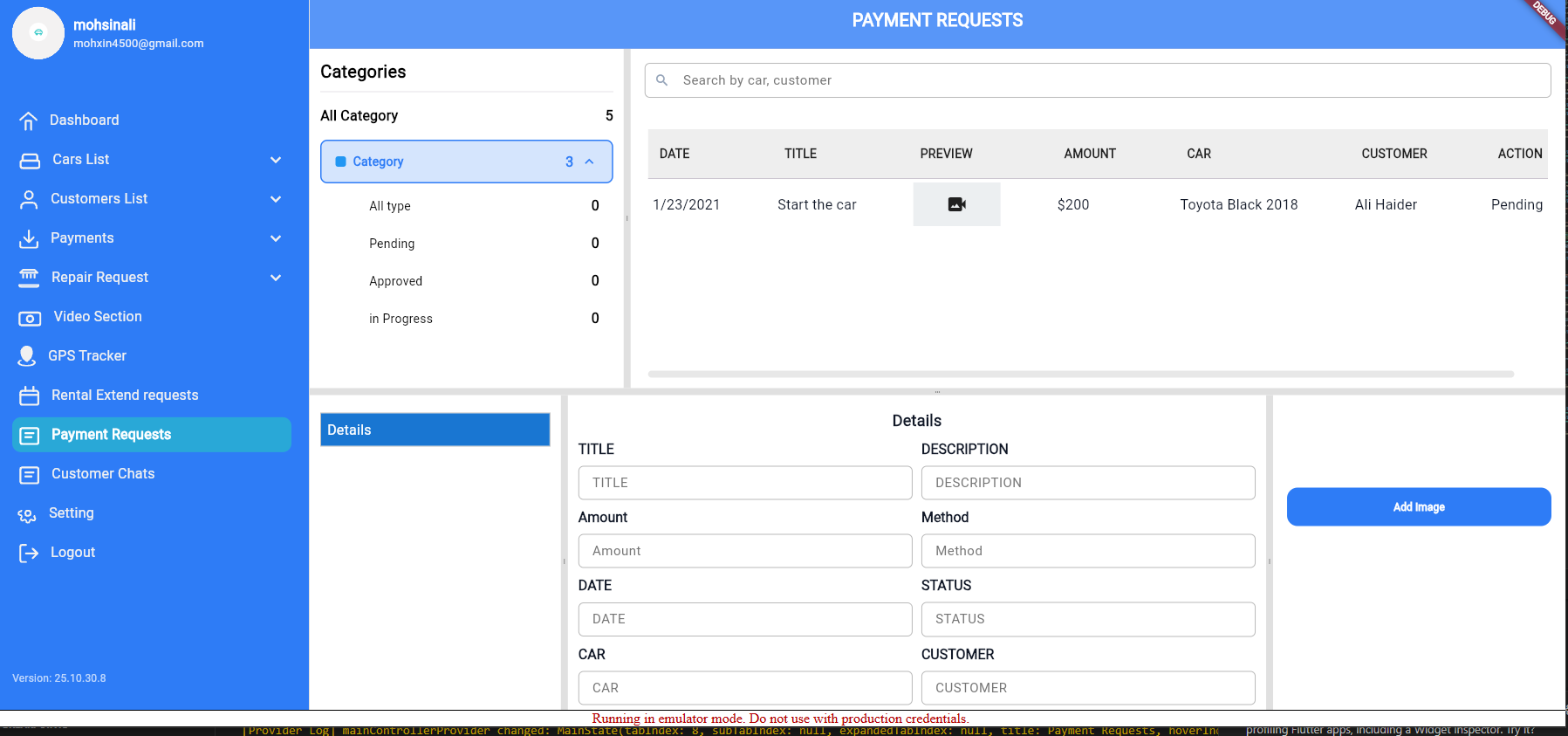Click the user profile avatar
1568x736 pixels.
click(x=38, y=33)
